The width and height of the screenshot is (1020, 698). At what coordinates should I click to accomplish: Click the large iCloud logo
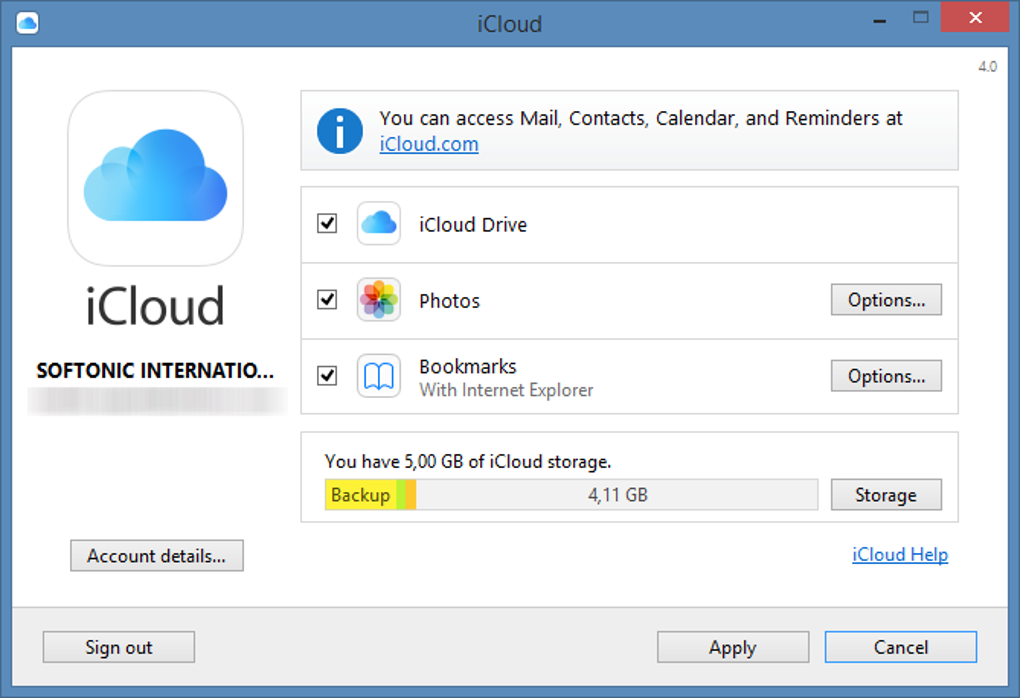tap(155, 178)
